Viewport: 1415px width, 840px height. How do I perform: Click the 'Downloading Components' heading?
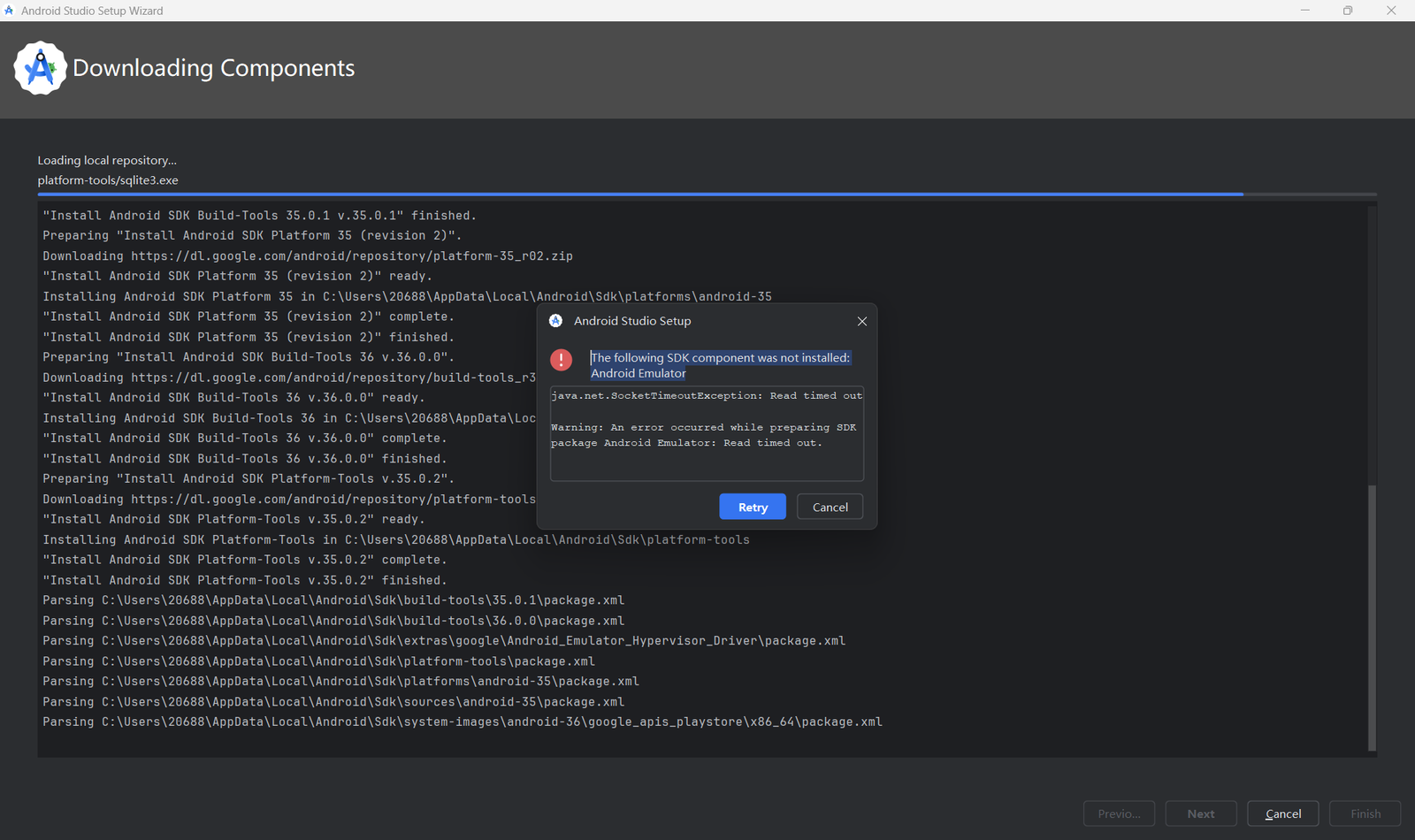point(214,68)
